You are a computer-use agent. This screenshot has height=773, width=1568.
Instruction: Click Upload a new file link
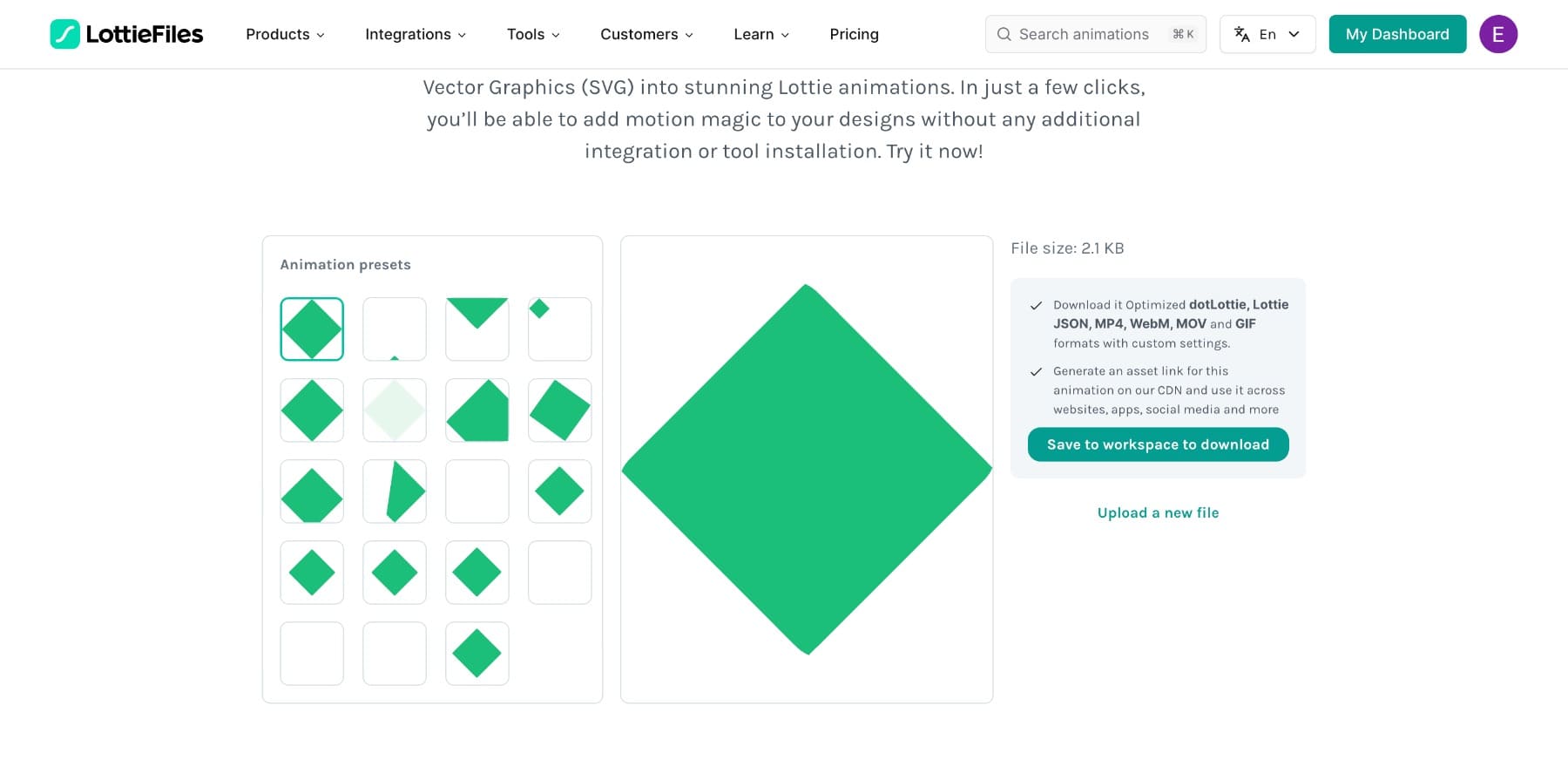click(x=1158, y=512)
